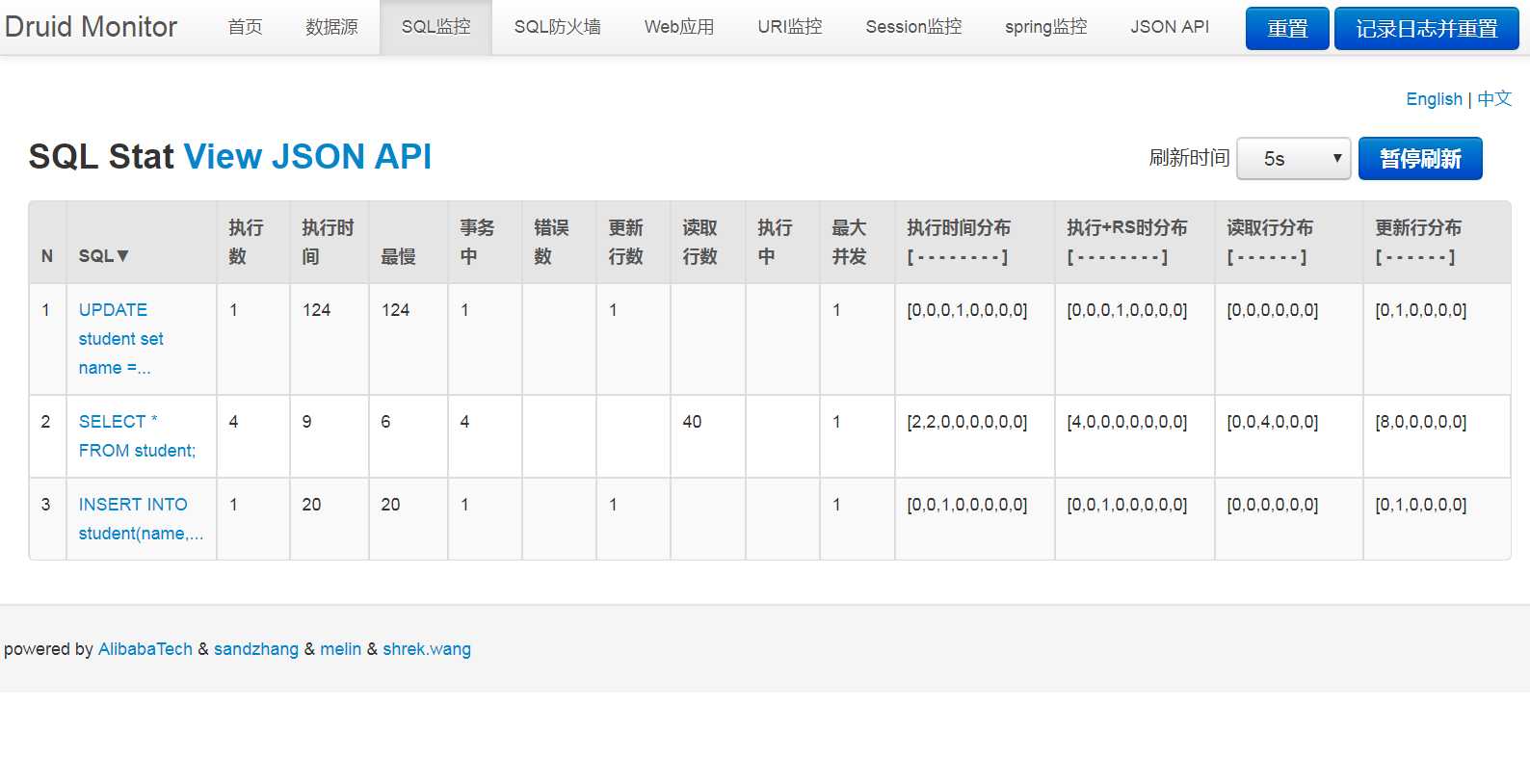Click the 记录日志并重置 button
Viewport: 1530px width, 784px height.
click(x=1426, y=29)
